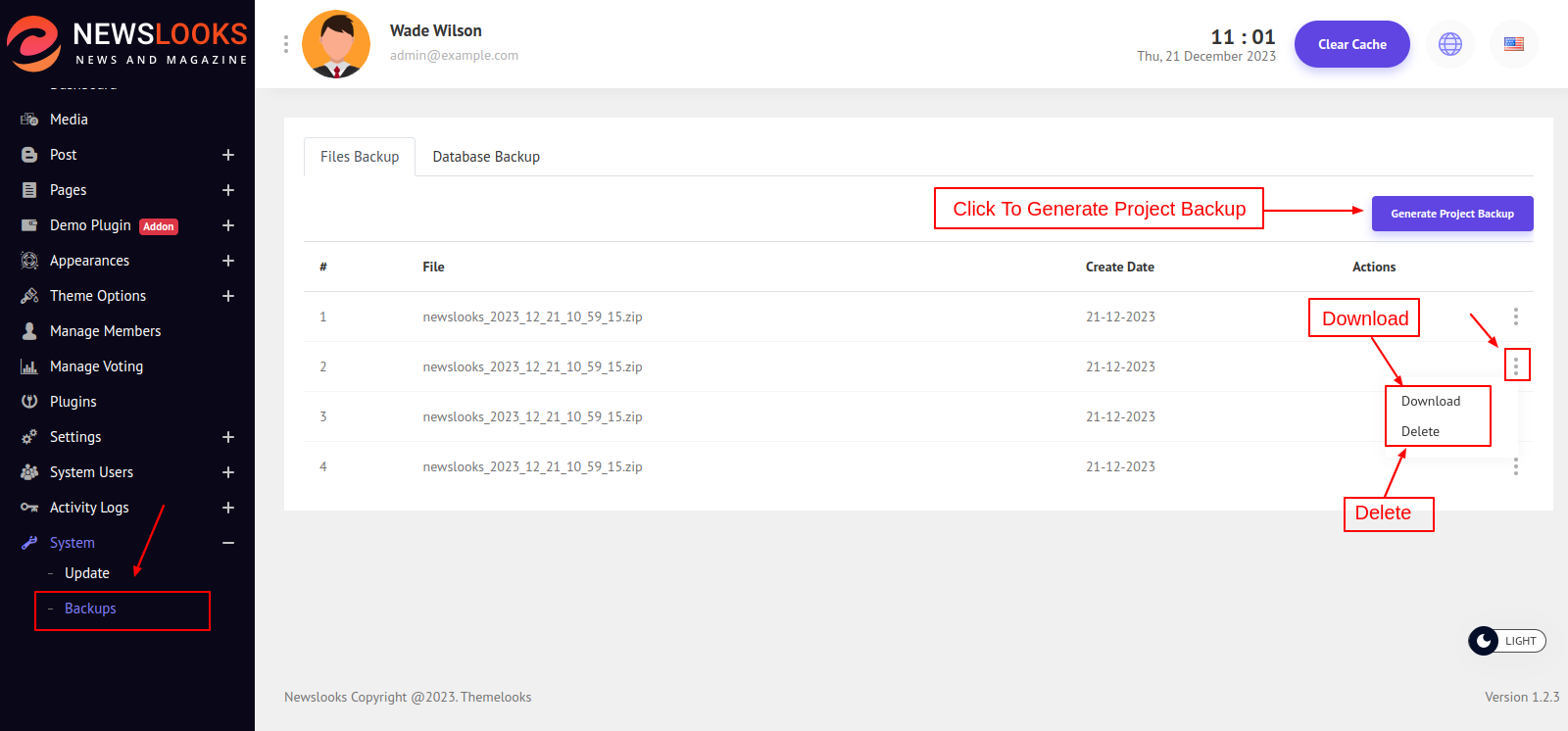The width and height of the screenshot is (1568, 731).
Task: Click the Manage Voting chart icon
Action: click(x=29, y=366)
